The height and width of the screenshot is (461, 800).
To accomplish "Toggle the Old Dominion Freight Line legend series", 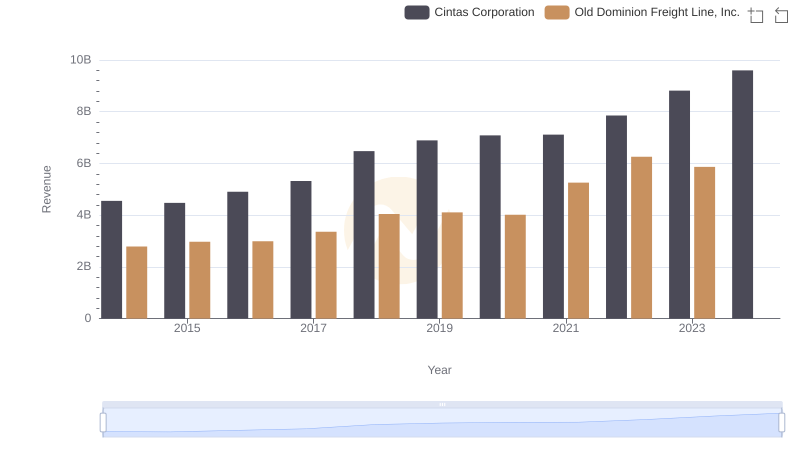I will click(x=642, y=12).
